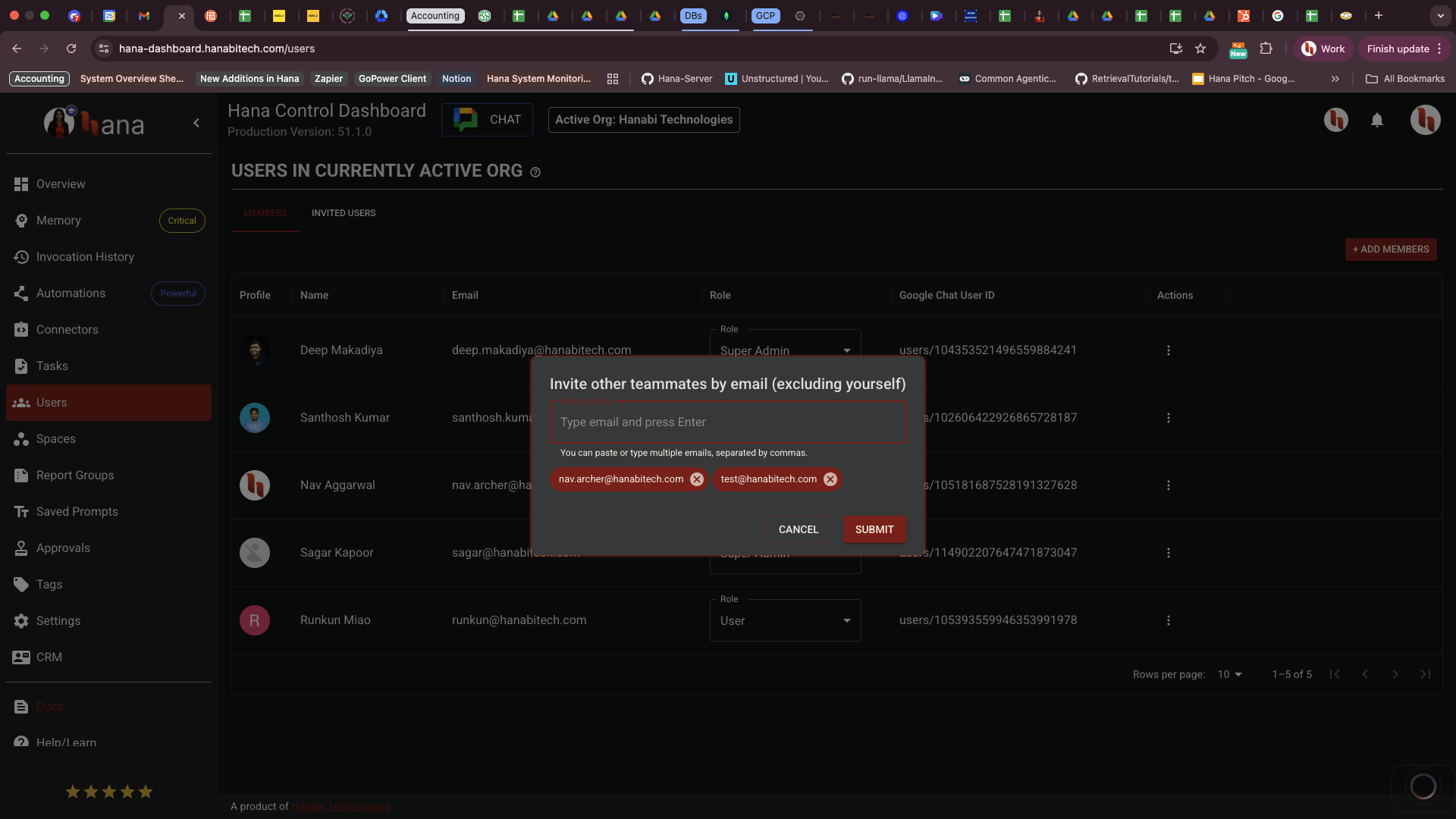
Task: Switch to INVITED USERS tab
Action: point(344,213)
